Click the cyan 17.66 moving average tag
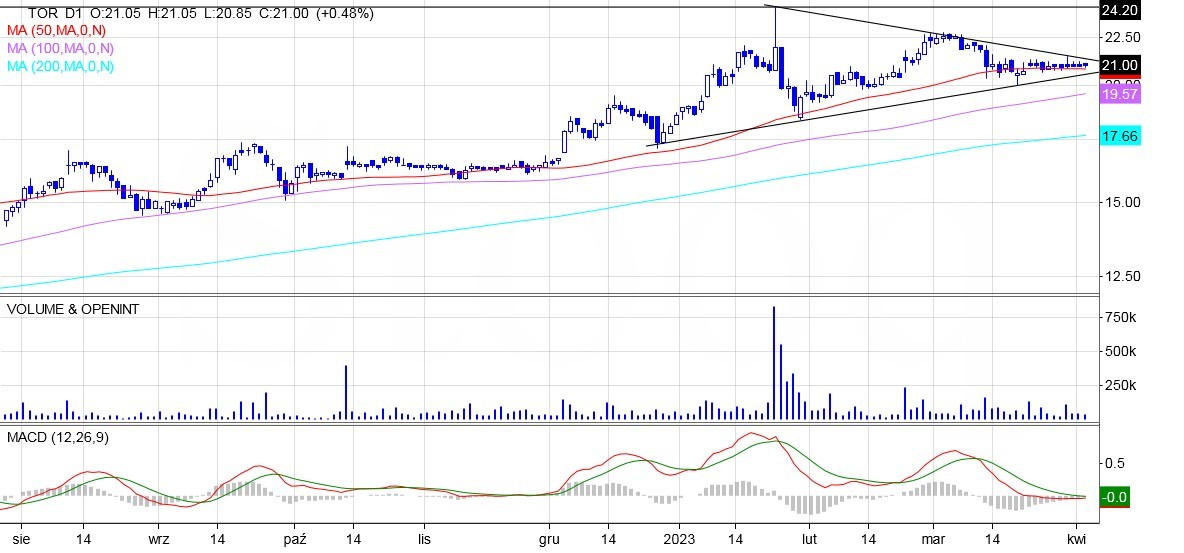This screenshot has width=1184, height=553. pos(1119,136)
